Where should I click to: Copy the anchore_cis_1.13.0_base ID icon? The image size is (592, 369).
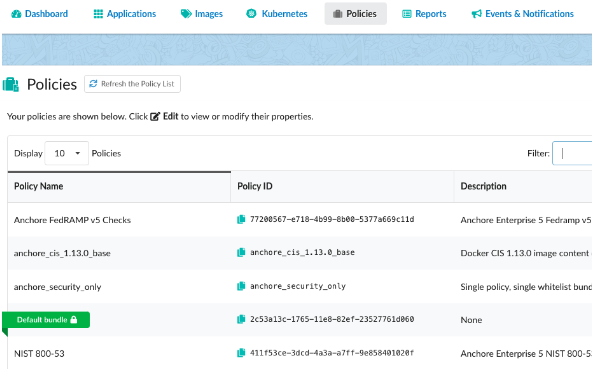click(x=241, y=252)
